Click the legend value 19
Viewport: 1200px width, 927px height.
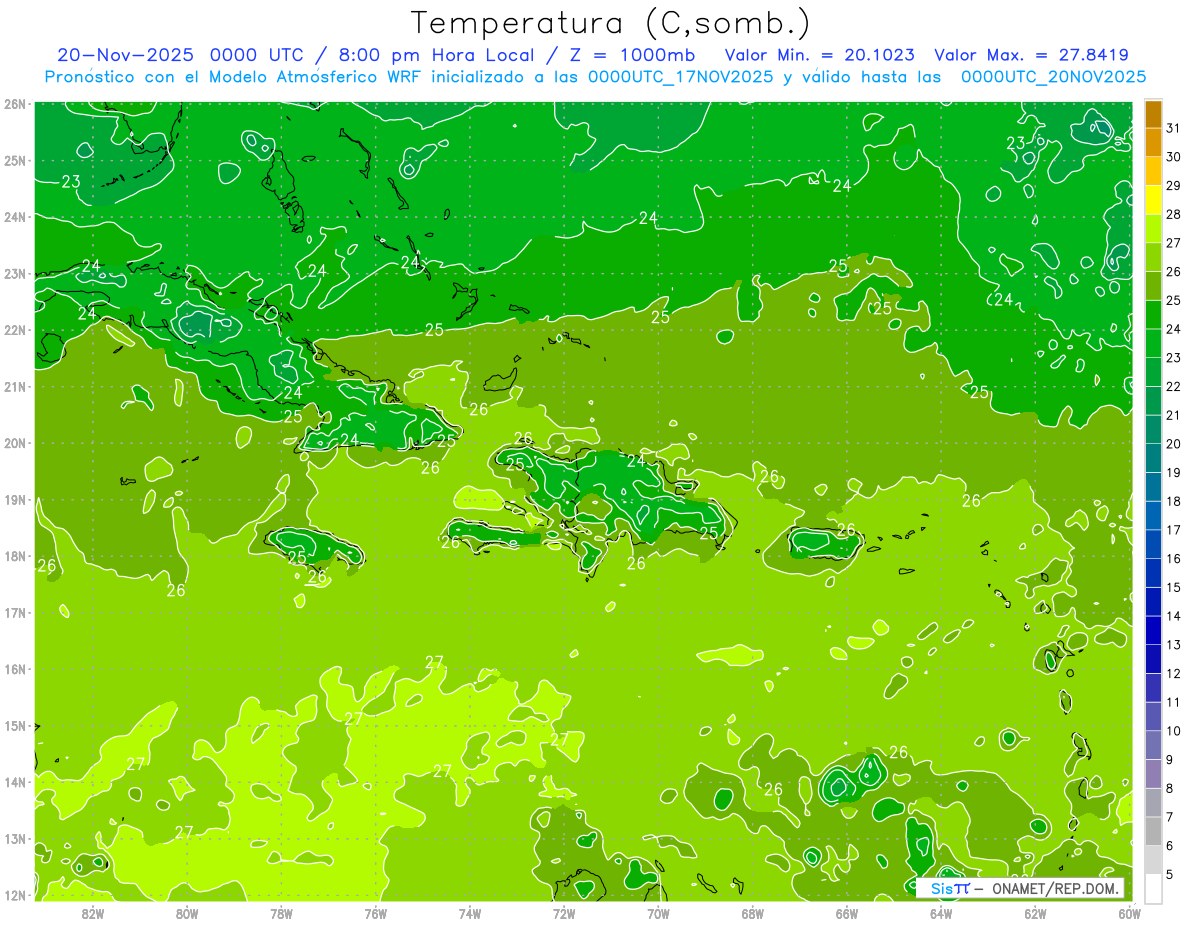pos(1174,473)
